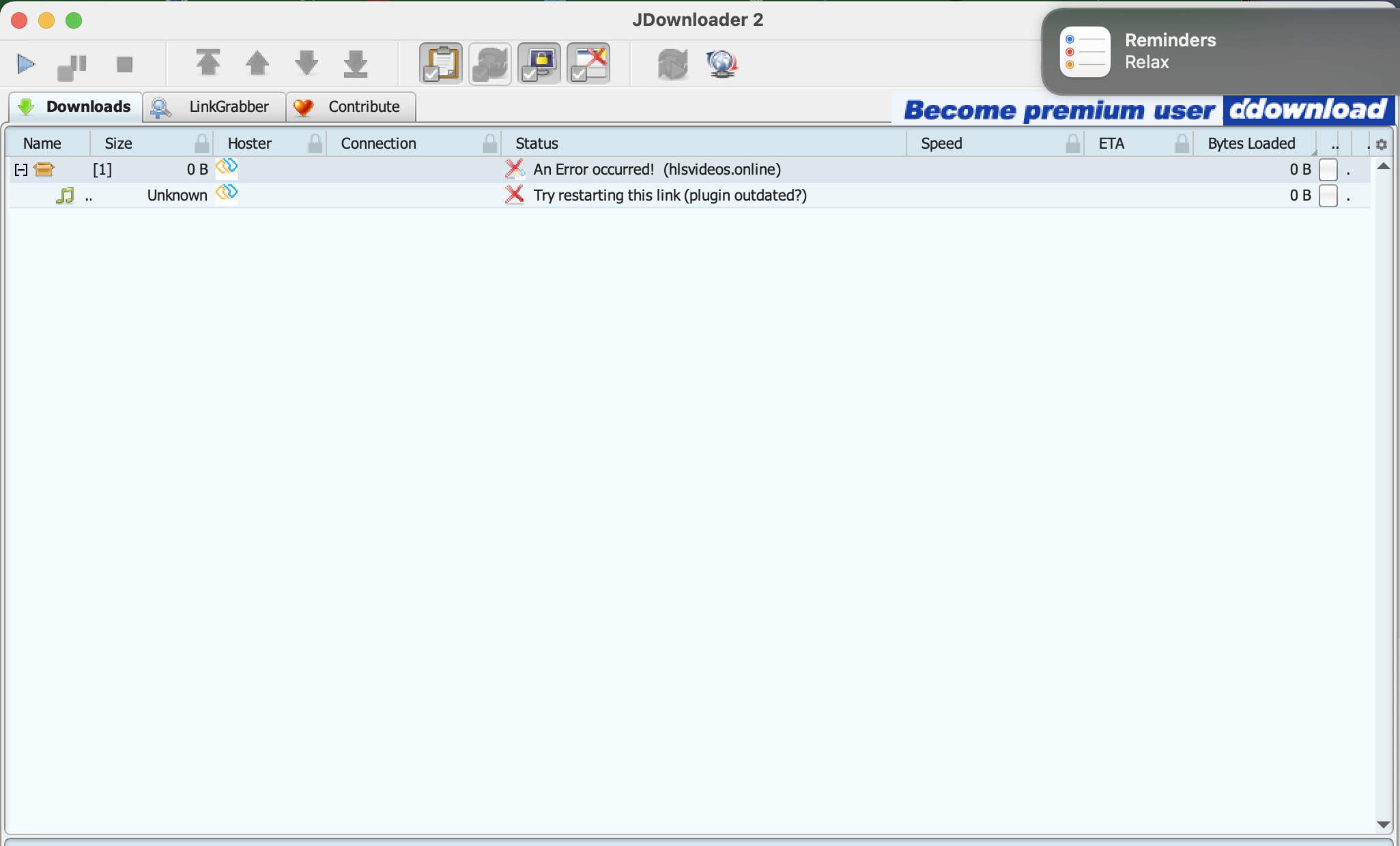The width and height of the screenshot is (1400, 846).
Task: Click the Move to bottom arrow icon
Action: pyautogui.click(x=356, y=63)
